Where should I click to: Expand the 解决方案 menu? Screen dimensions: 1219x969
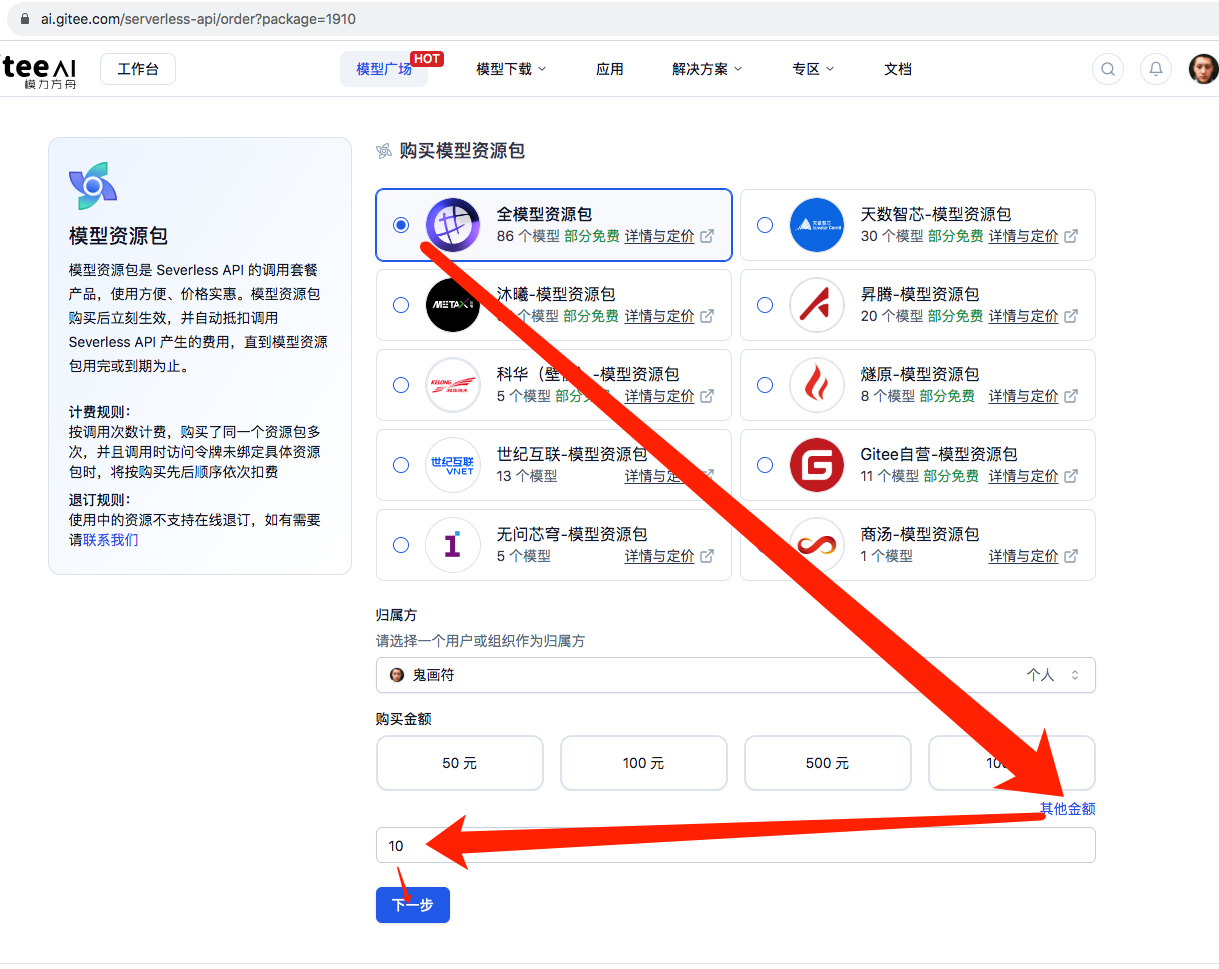[707, 69]
